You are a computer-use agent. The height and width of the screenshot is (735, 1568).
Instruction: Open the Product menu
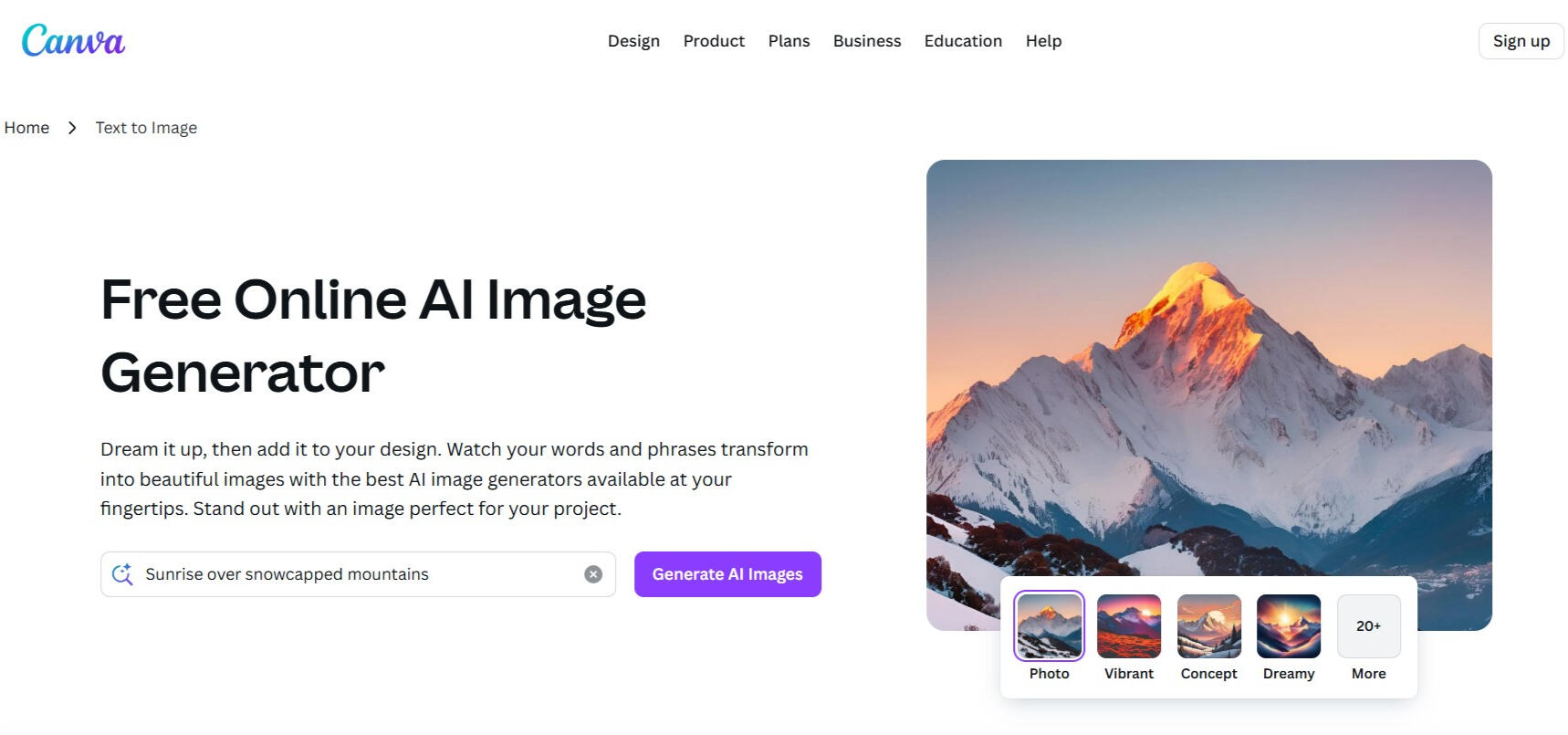click(714, 41)
